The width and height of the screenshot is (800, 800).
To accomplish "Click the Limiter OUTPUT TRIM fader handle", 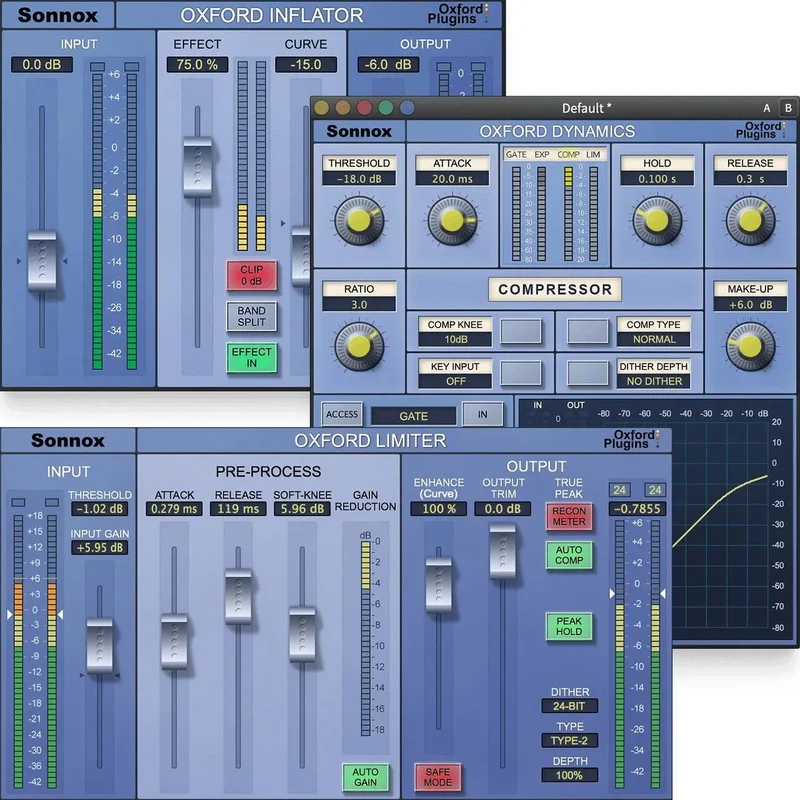I will 503,551.
